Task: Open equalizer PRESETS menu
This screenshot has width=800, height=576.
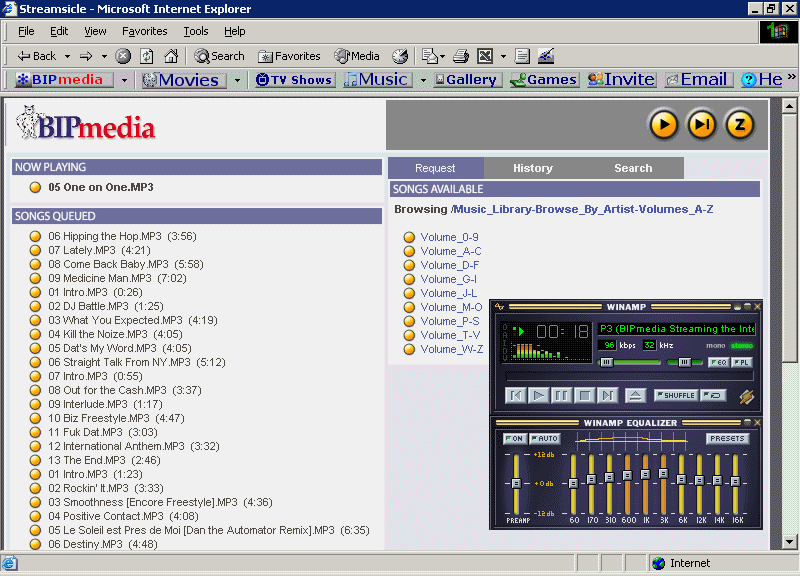Action: [727, 438]
